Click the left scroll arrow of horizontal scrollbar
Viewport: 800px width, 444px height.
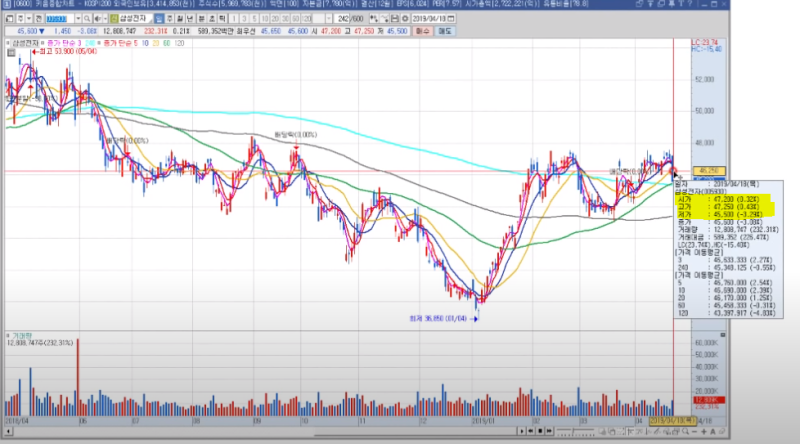tap(9, 432)
